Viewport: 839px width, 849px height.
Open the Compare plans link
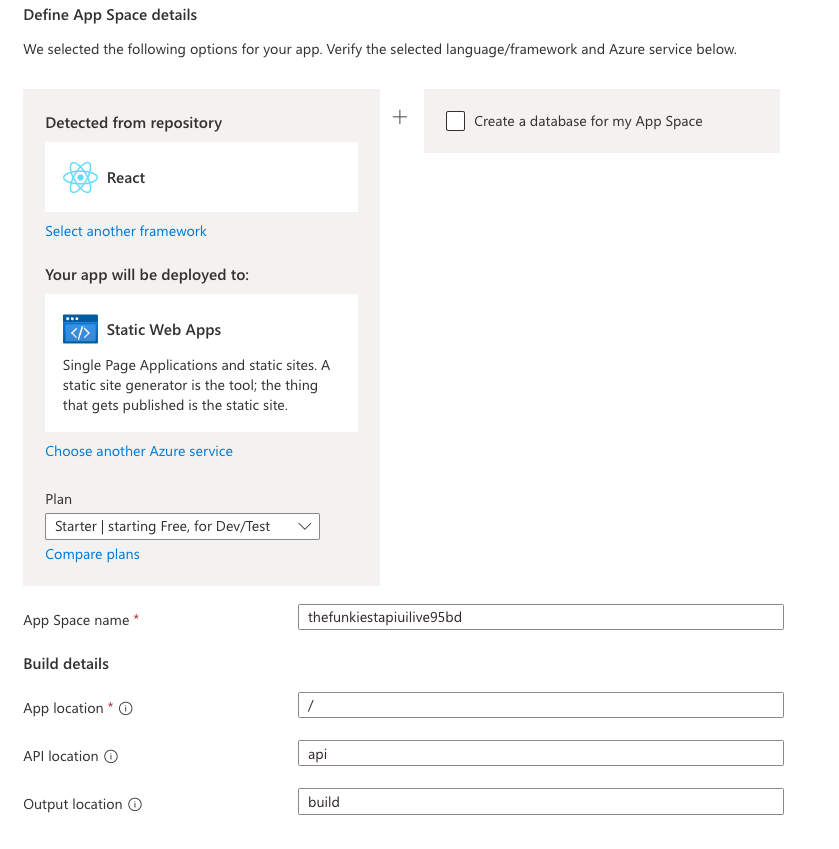coord(92,554)
